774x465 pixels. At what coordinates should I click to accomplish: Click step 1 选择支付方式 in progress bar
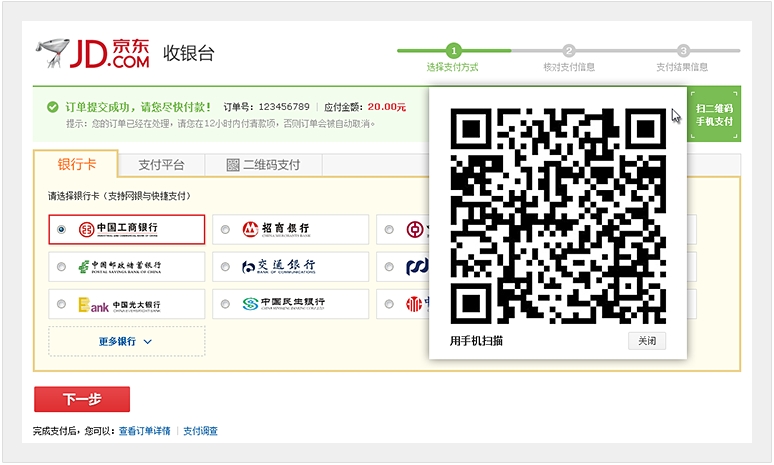453,58
